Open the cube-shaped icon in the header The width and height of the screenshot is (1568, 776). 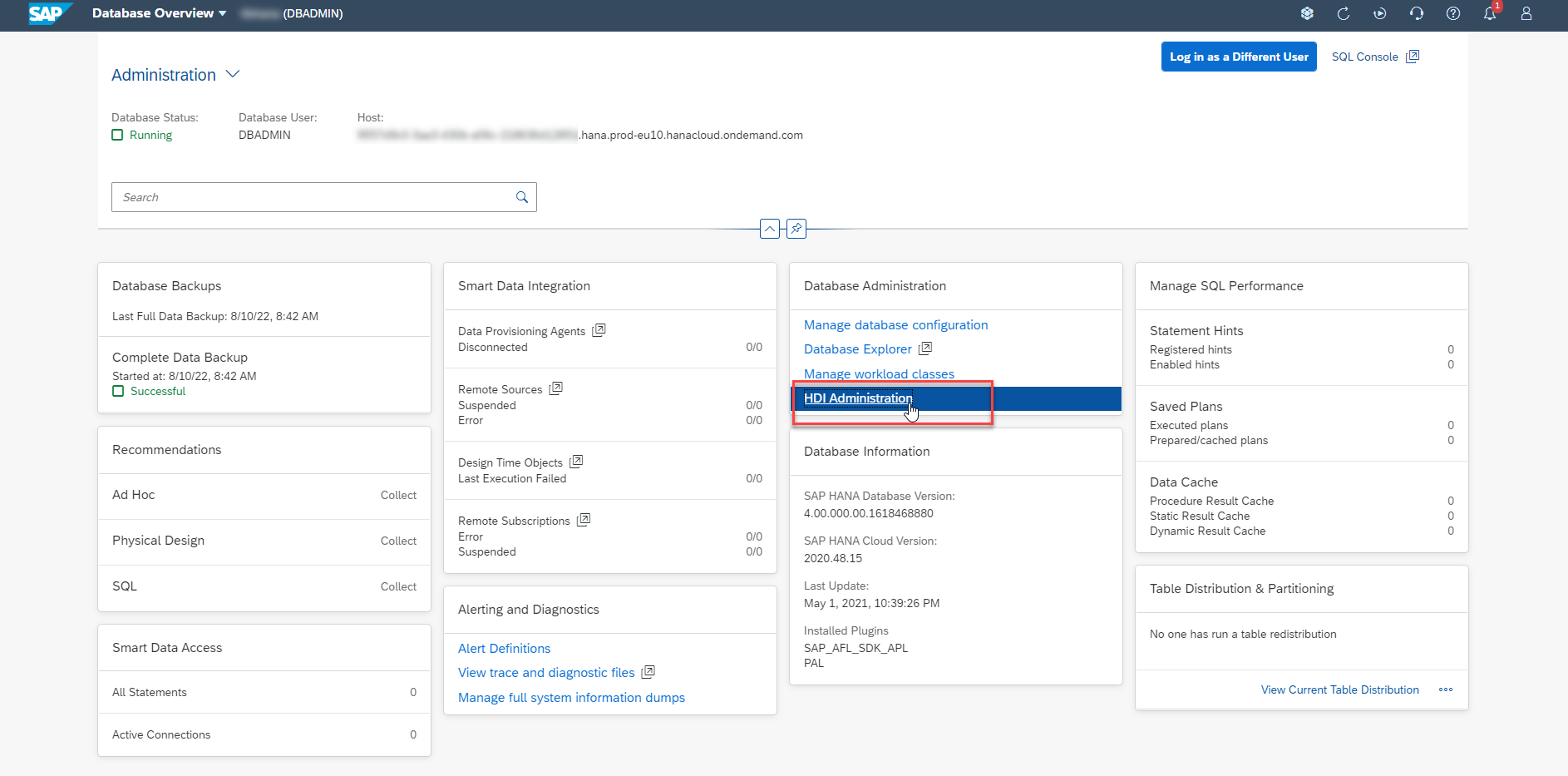click(1307, 13)
